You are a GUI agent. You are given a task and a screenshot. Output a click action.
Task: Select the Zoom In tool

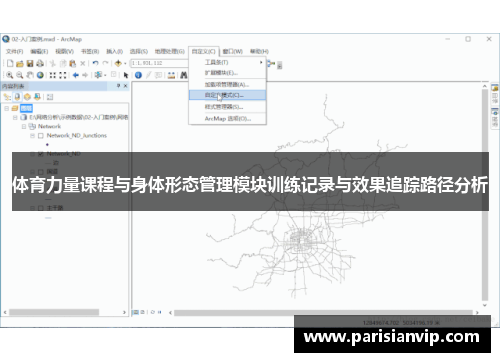point(10,75)
